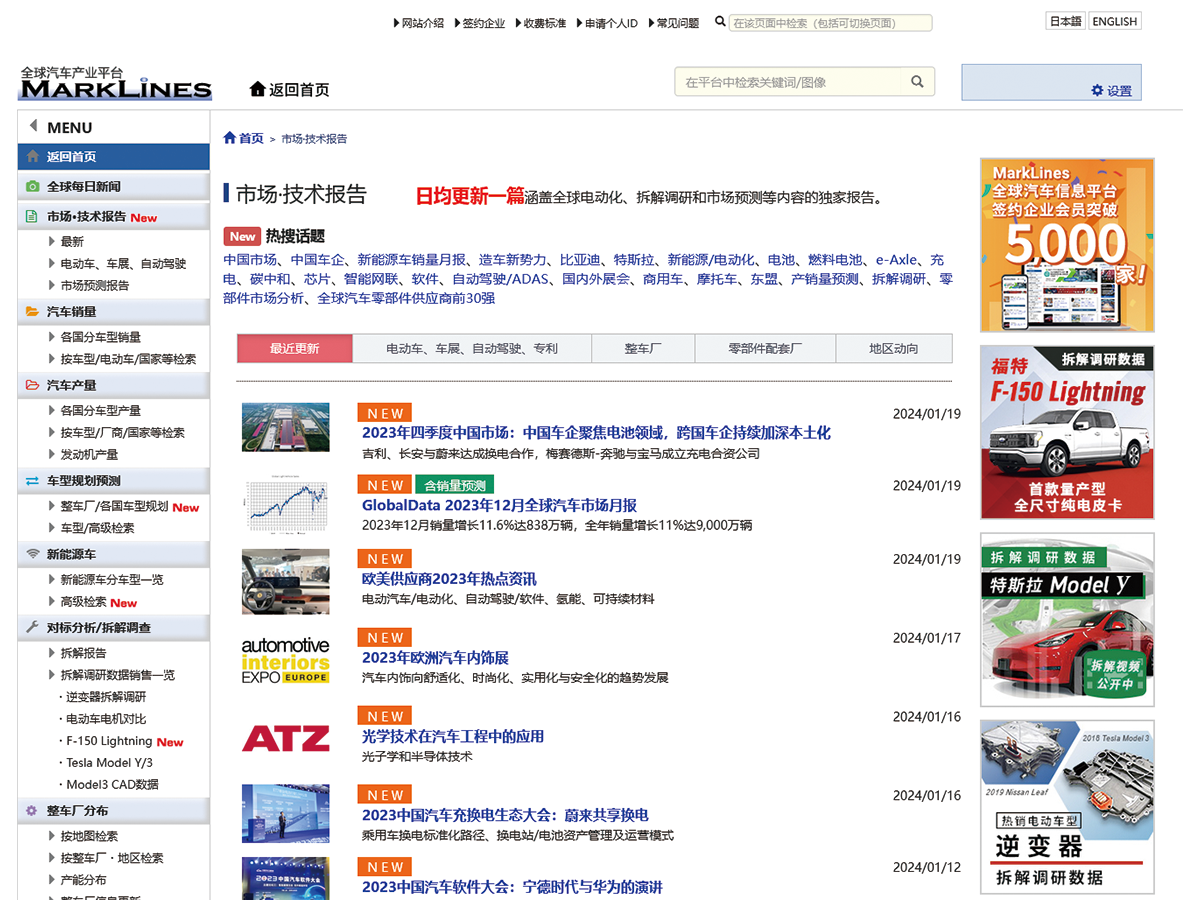1200x900 pixels.
Task: Click the ATZ logo thumbnail
Action: 285,738
